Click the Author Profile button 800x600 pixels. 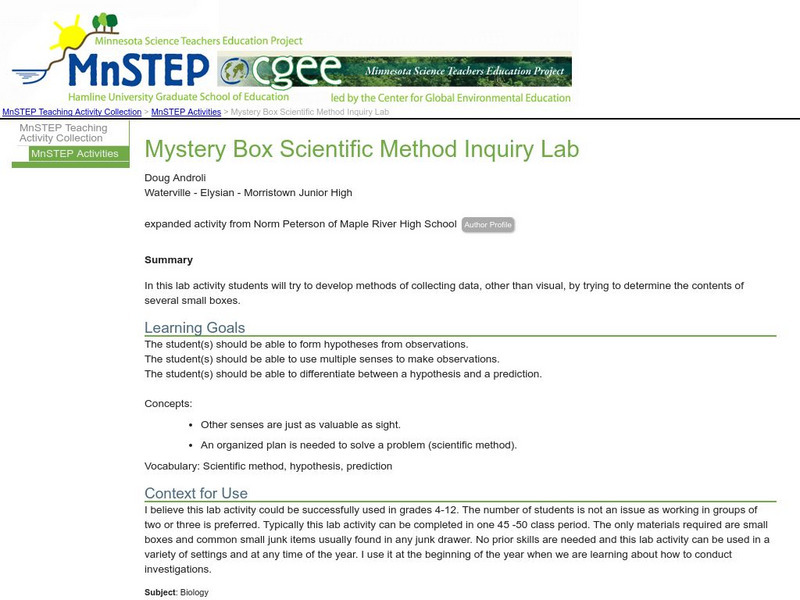tap(488, 225)
